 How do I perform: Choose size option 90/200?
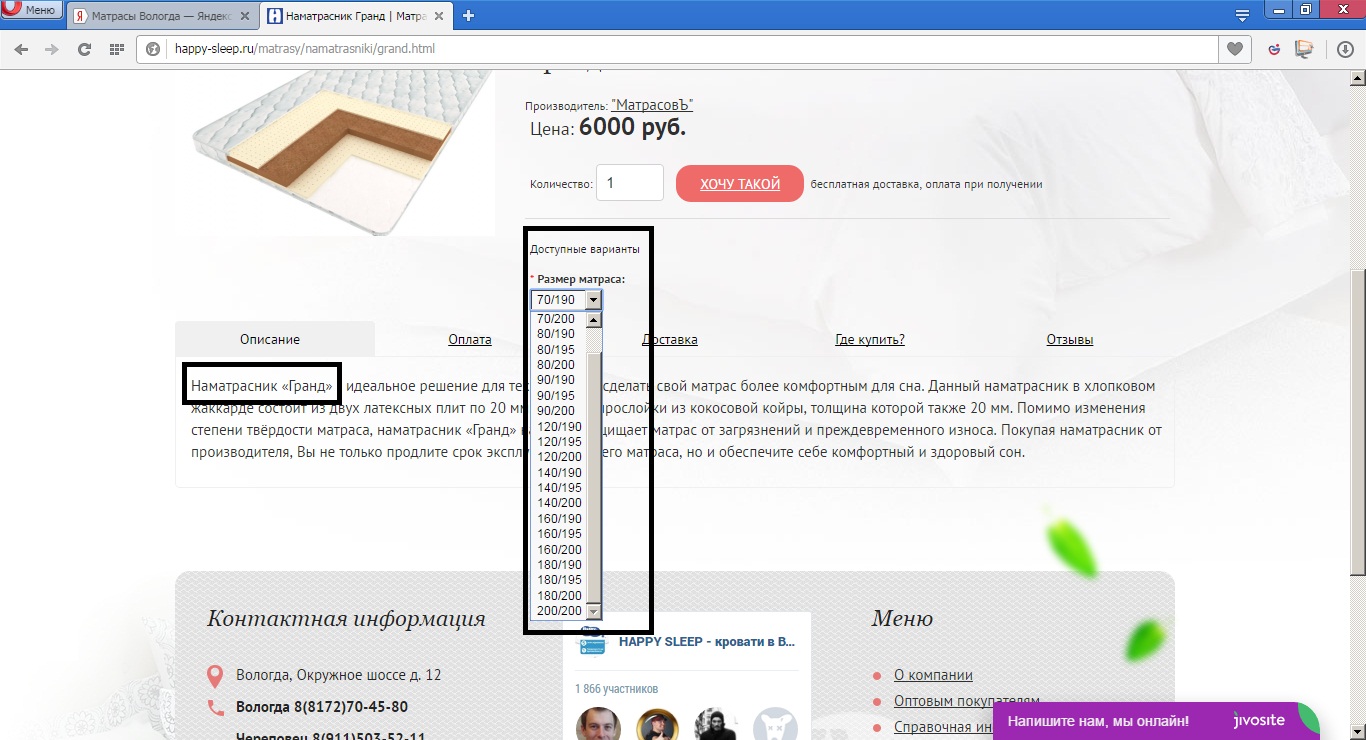pos(556,411)
